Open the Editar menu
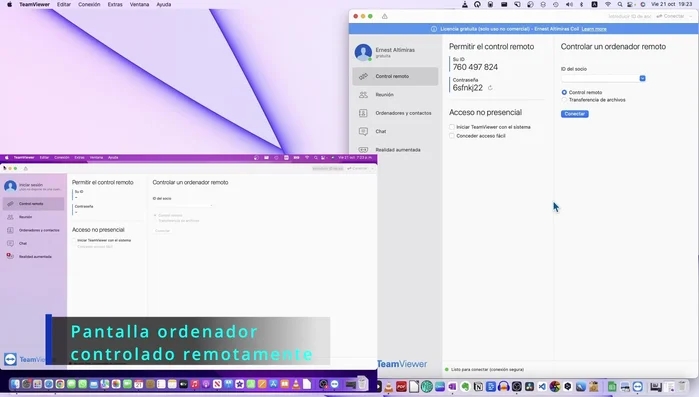Image resolution: width=699 pixels, height=397 pixels. tap(64, 4)
